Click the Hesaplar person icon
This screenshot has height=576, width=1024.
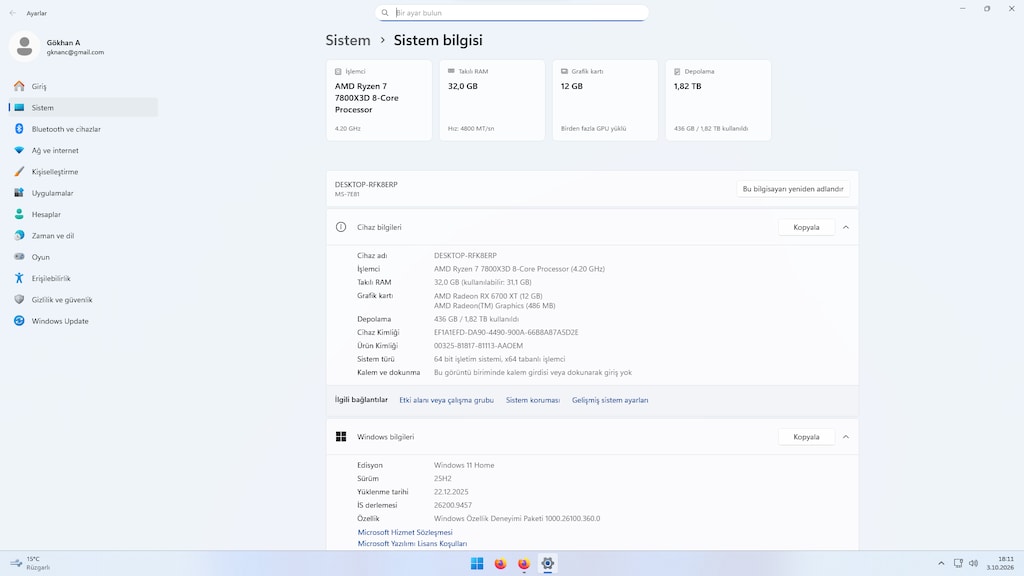pyautogui.click(x=19, y=214)
